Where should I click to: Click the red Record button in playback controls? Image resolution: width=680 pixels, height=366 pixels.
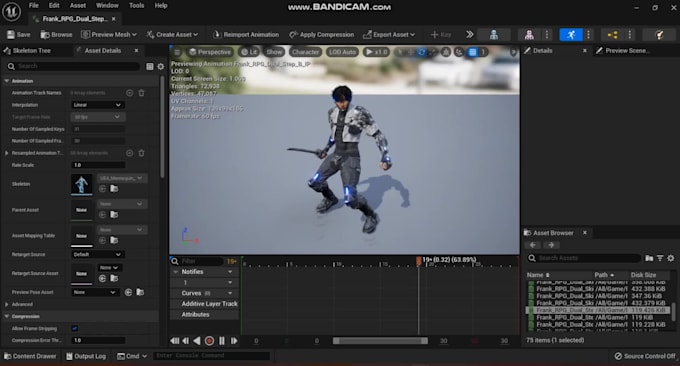coord(209,341)
